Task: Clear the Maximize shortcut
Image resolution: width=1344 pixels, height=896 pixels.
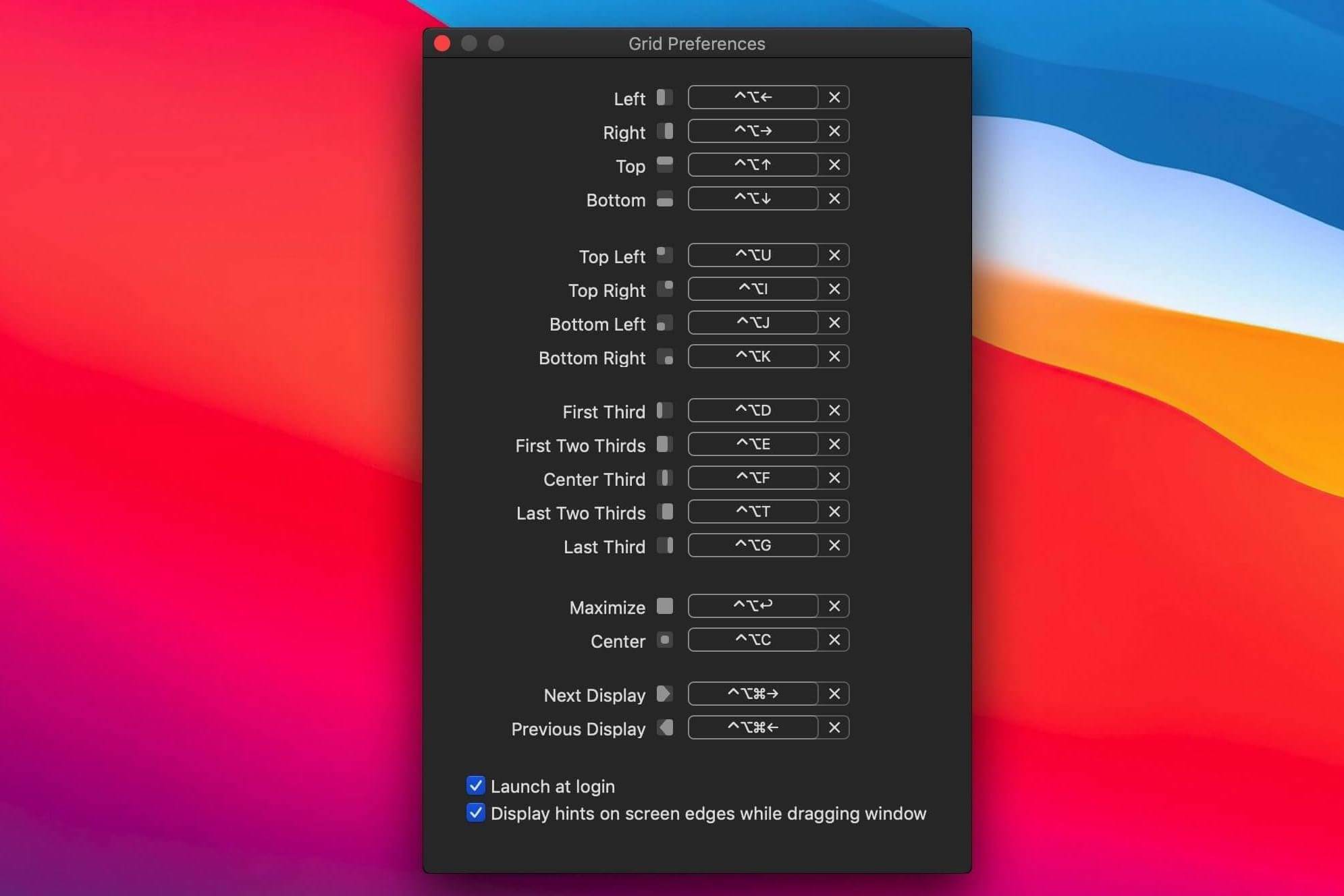Action: (834, 607)
